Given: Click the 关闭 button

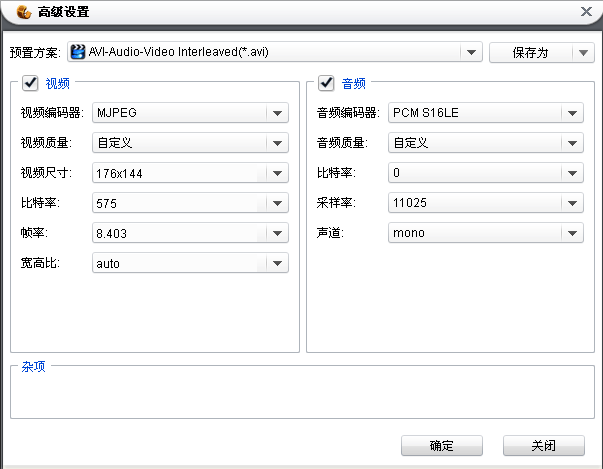Looking at the screenshot, I should click(544, 446).
